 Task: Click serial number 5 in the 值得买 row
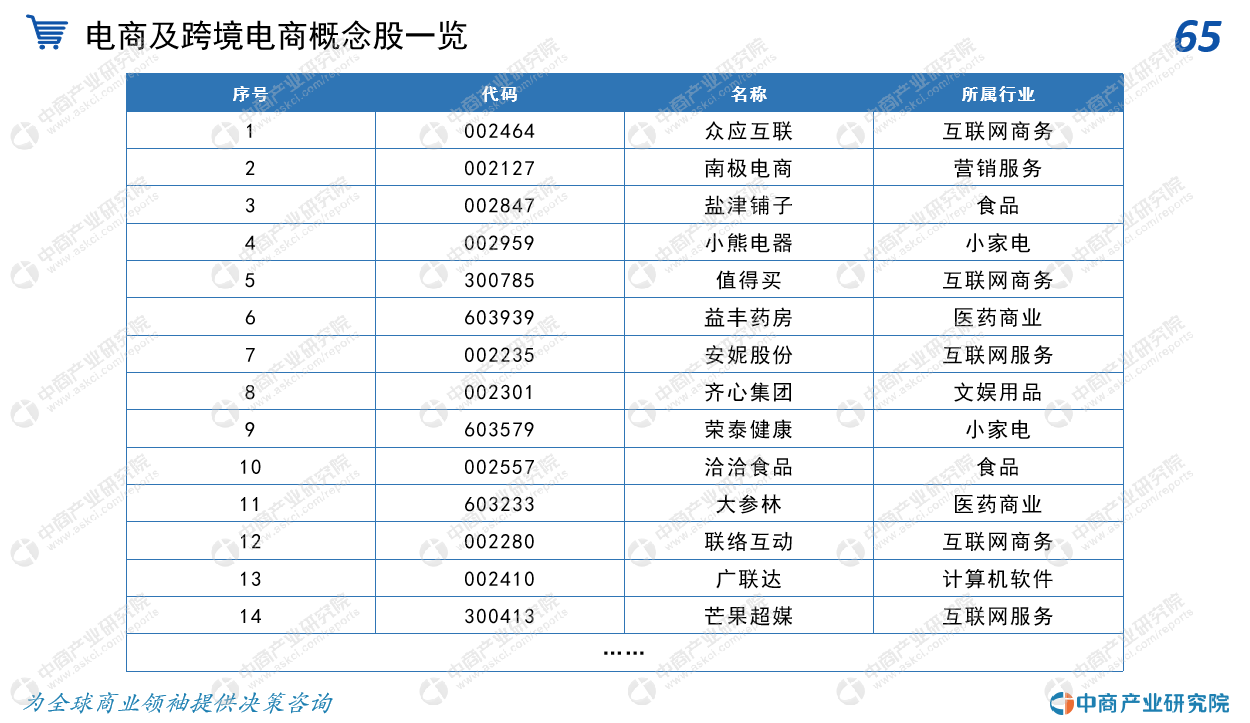pos(250,280)
